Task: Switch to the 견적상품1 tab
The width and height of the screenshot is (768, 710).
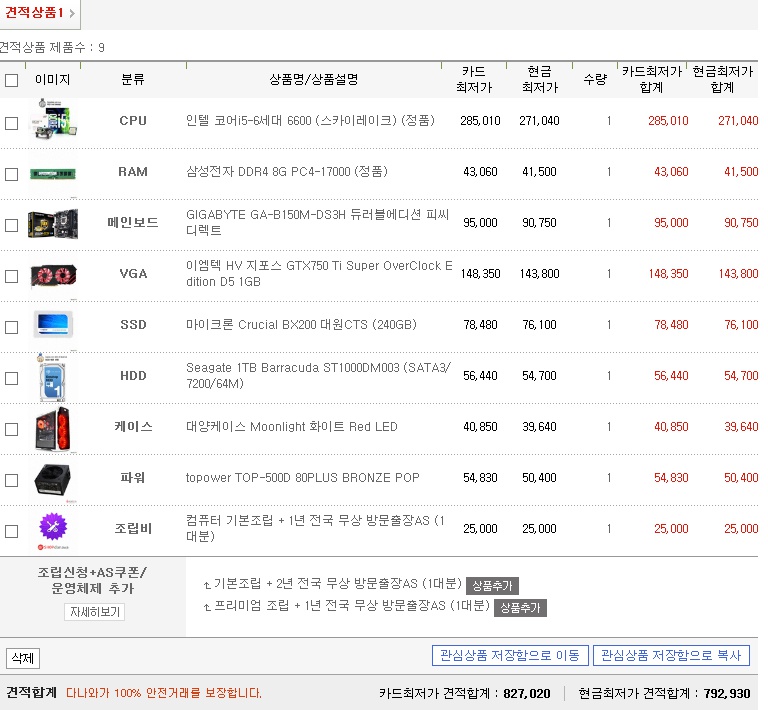Action: [35, 12]
